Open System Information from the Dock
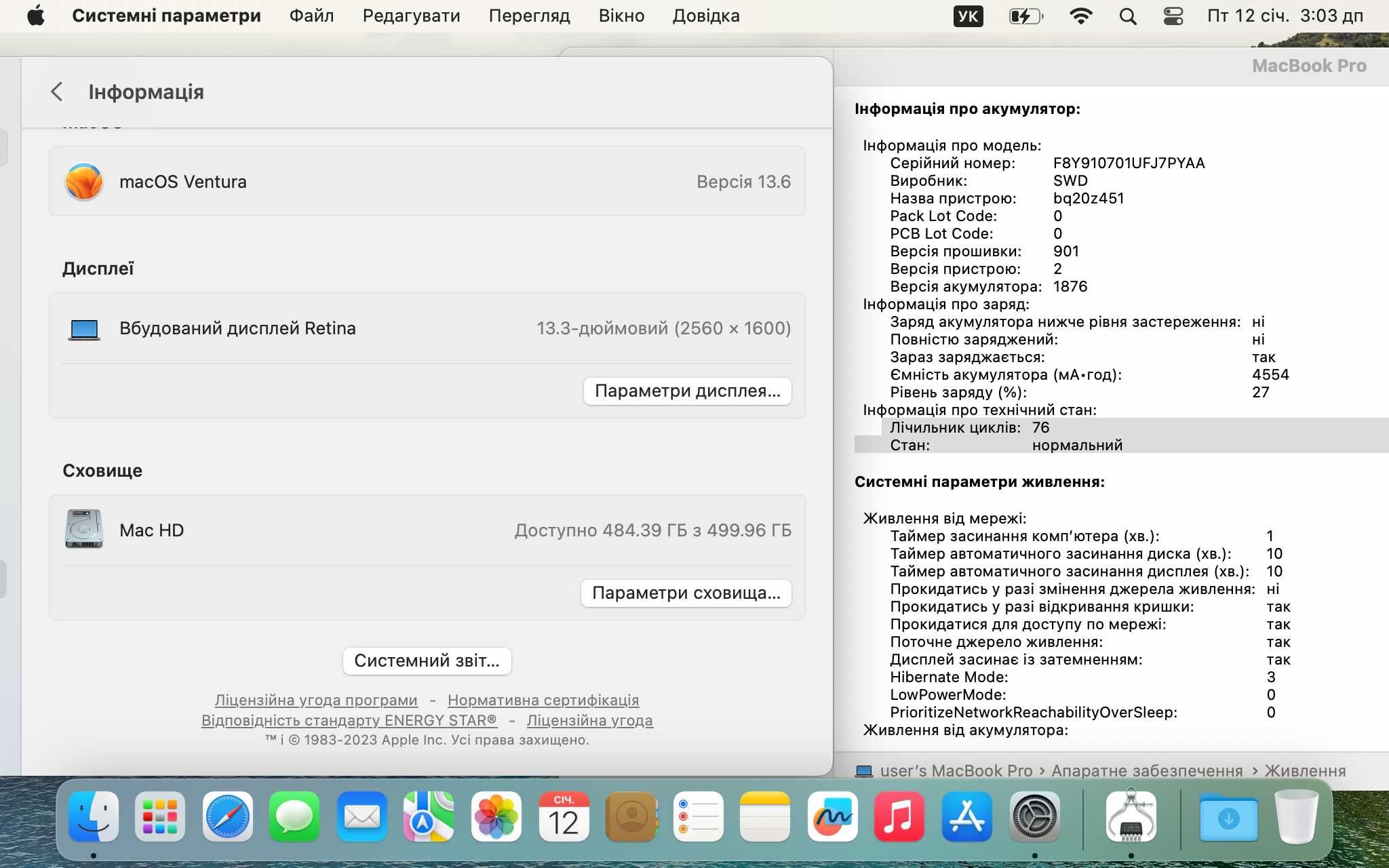This screenshot has width=1389, height=868. [1131, 815]
